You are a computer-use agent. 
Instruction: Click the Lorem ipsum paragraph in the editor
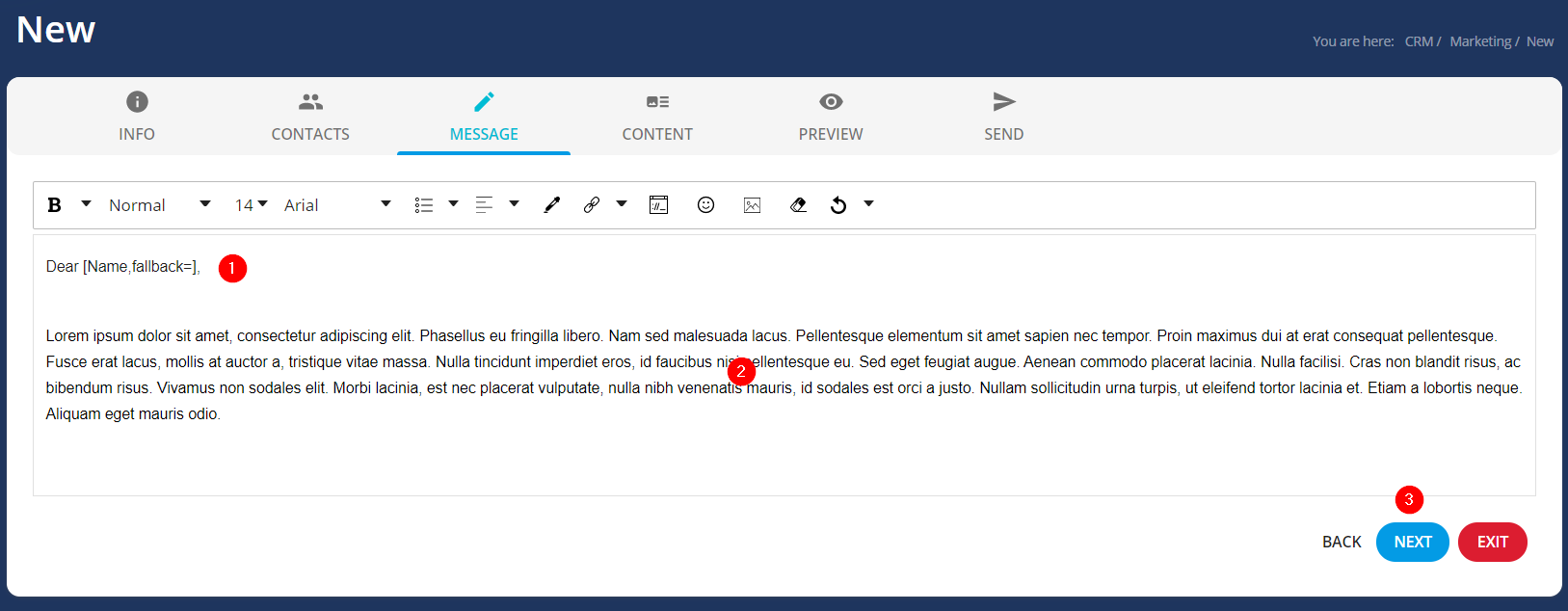[x=784, y=375]
